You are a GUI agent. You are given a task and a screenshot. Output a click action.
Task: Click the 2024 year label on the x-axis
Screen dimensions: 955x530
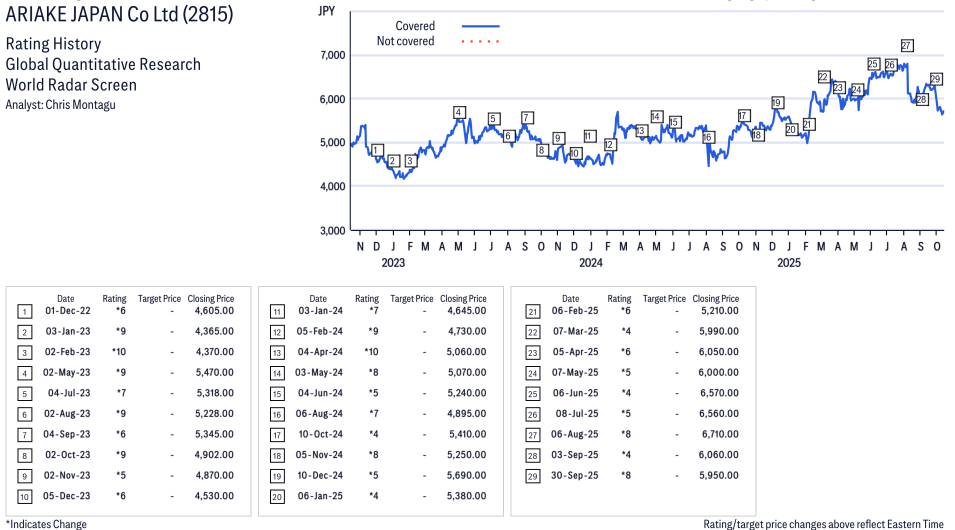(x=590, y=263)
